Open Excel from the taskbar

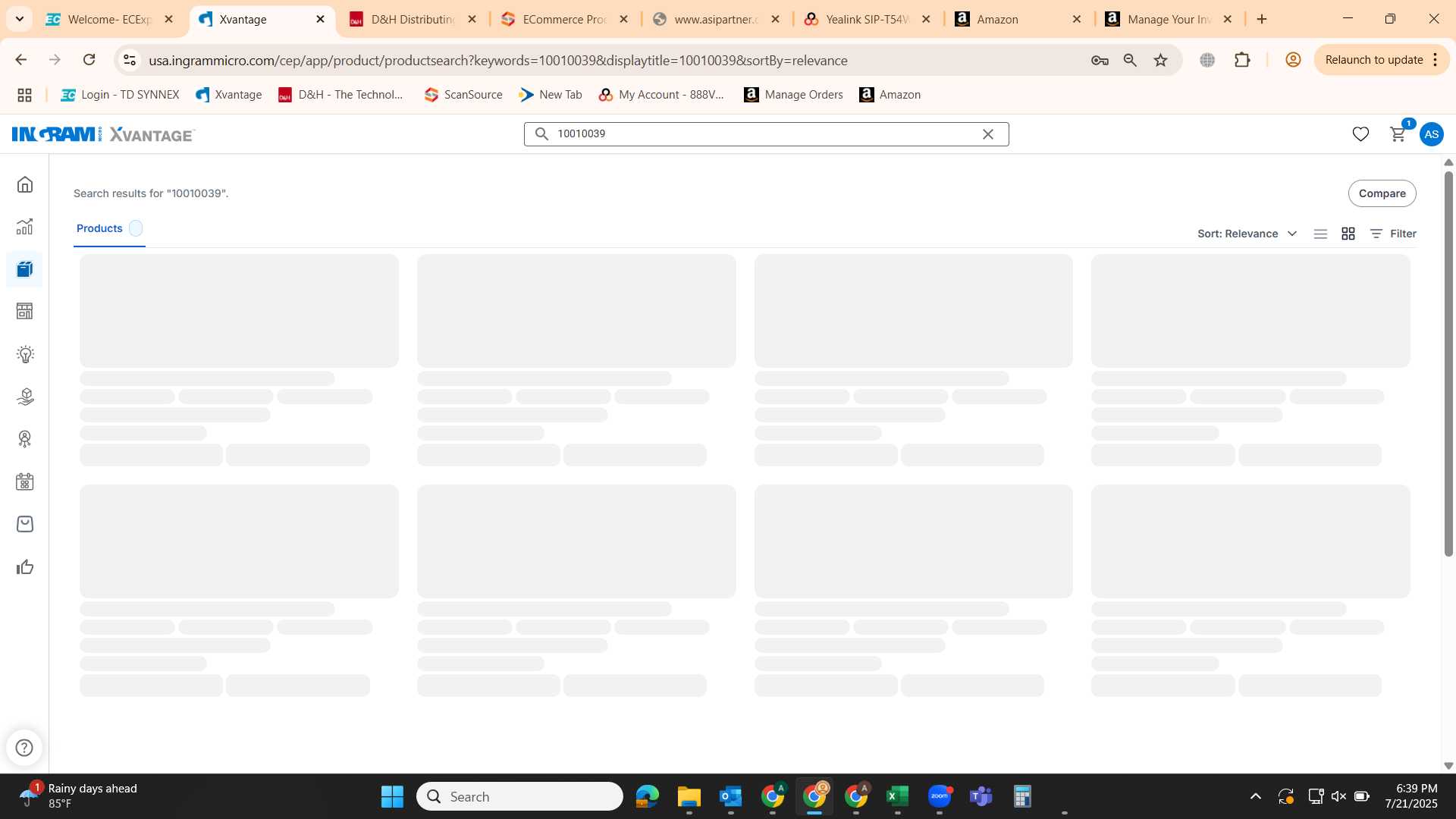coord(897,796)
